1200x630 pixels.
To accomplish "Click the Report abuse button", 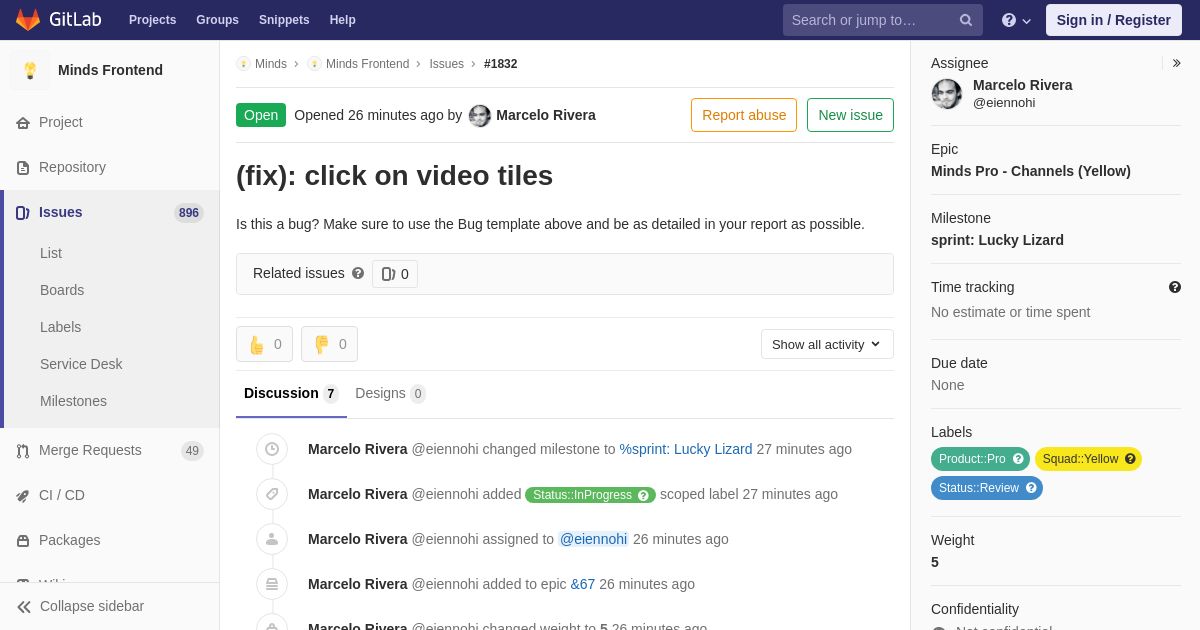I will click(x=744, y=115).
